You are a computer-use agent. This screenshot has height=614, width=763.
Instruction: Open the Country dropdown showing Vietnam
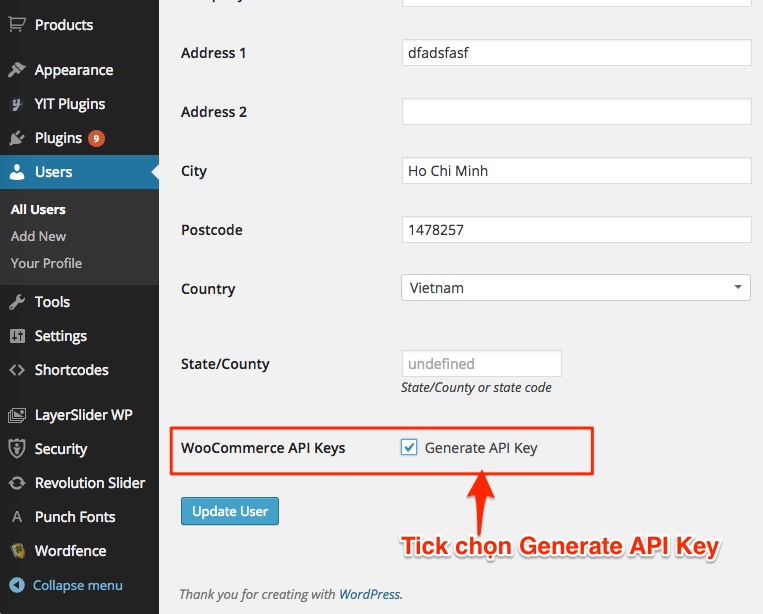click(576, 288)
